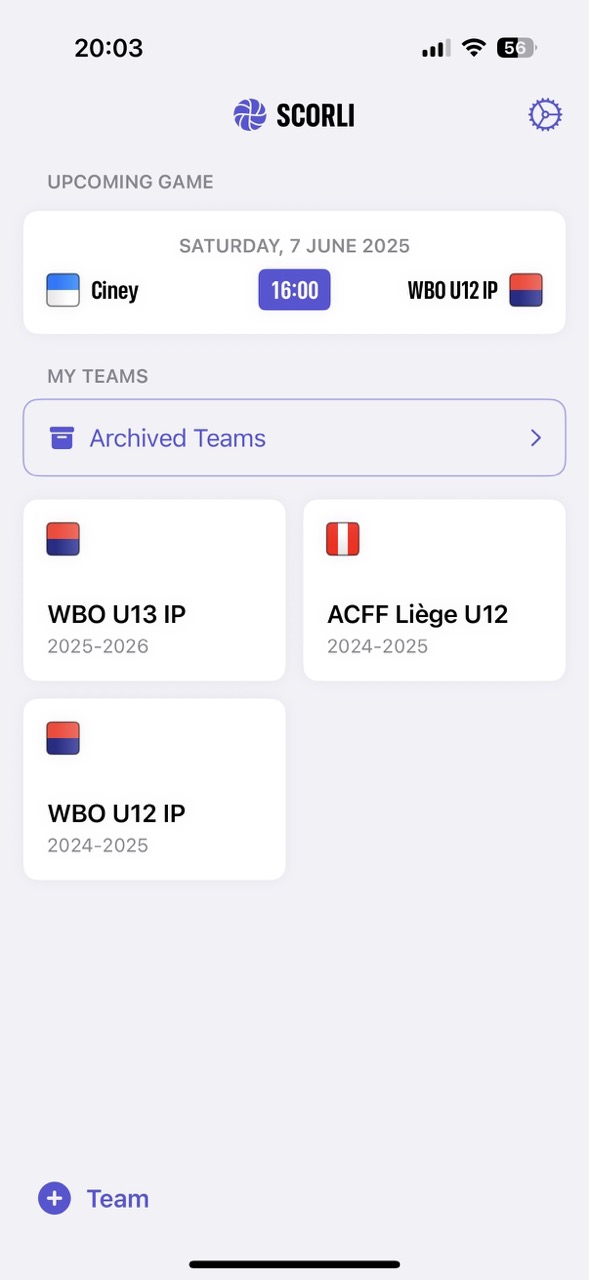The height and width of the screenshot is (1280, 589).
Task: Click the Scorli pinwheel logo icon
Action: pos(248,114)
